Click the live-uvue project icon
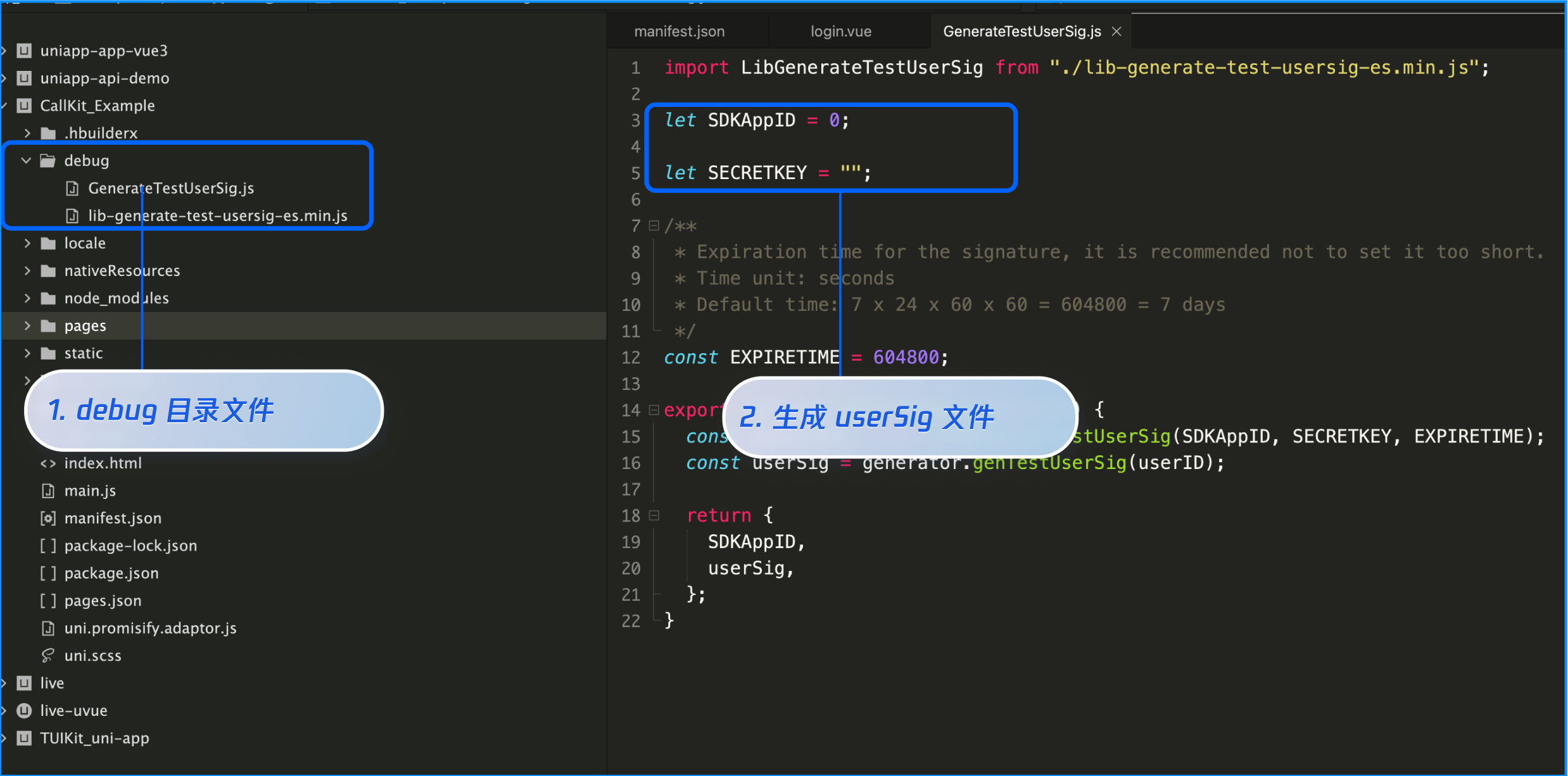The height and width of the screenshot is (776, 1568). [x=24, y=711]
